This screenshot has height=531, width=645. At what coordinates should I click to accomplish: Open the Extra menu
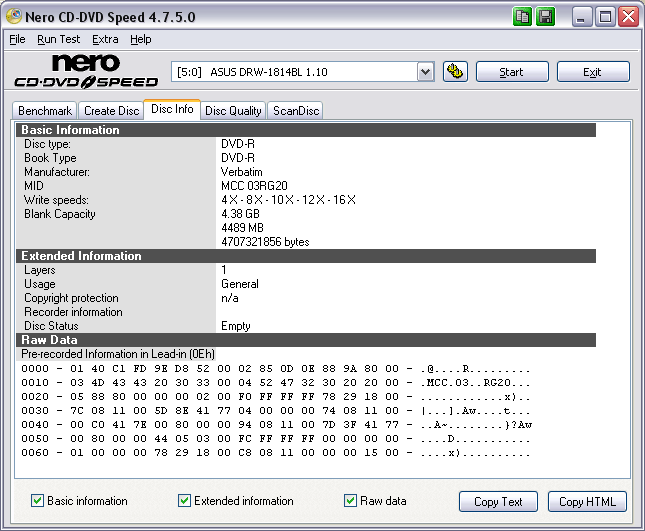coord(105,39)
